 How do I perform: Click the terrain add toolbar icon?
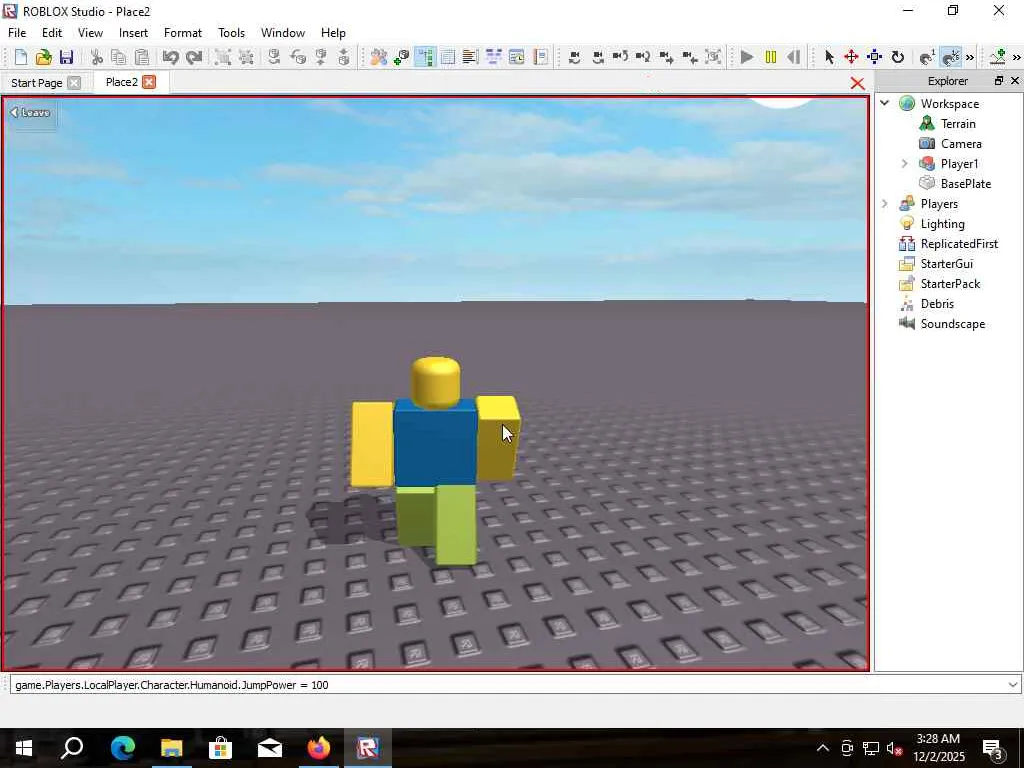(x=997, y=57)
